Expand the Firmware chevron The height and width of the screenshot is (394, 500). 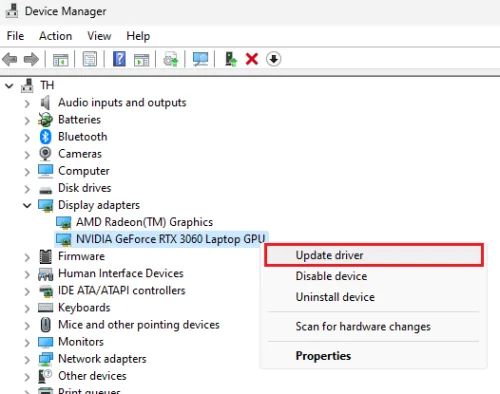point(27,257)
